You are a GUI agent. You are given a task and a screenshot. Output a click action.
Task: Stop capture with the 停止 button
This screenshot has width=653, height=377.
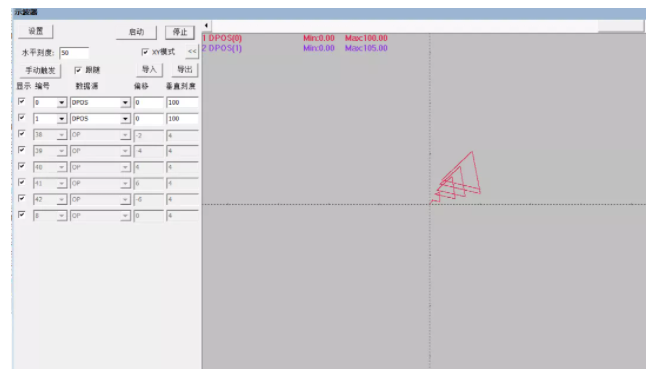tap(180, 32)
